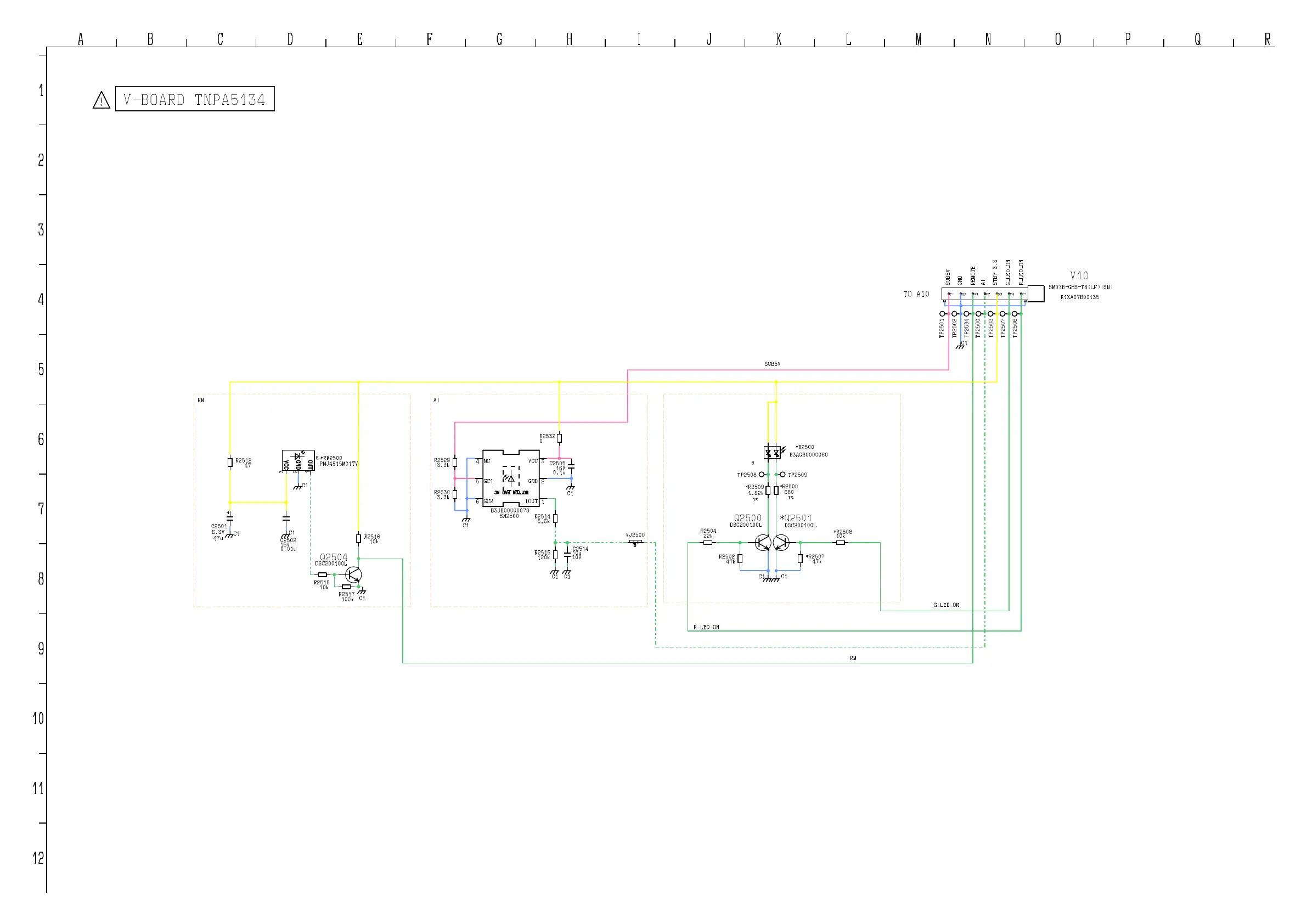1307x924 pixels.
Task: Click the *Q2501 transistor symbol
Action: pos(781,543)
